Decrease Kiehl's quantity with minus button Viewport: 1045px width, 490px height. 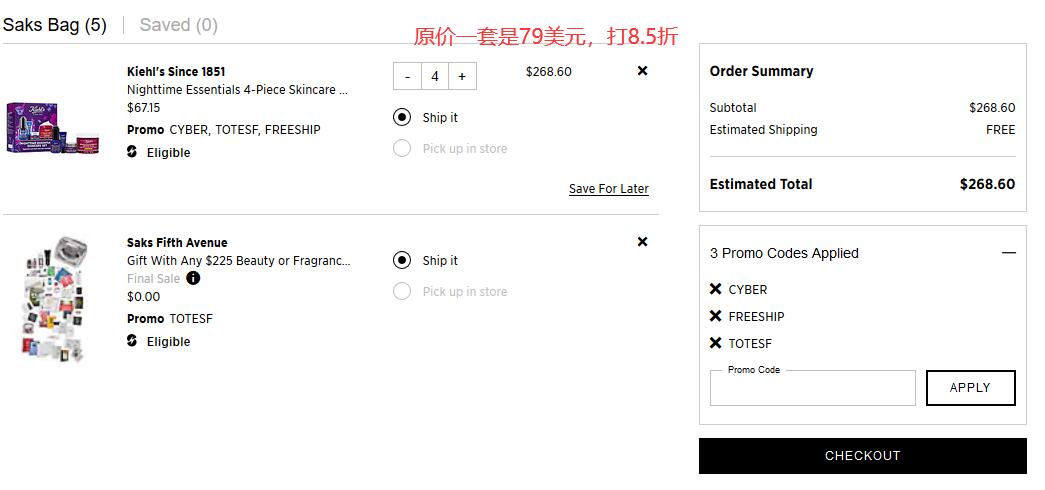(408, 77)
